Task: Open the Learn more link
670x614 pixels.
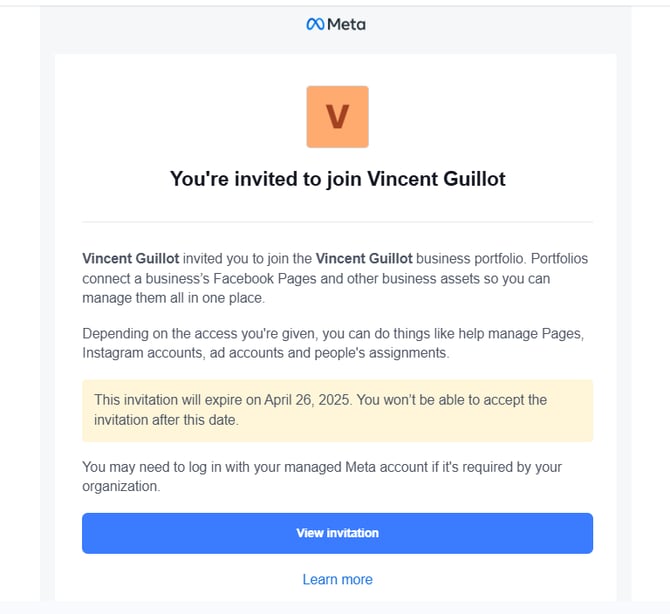Action: coord(337,579)
